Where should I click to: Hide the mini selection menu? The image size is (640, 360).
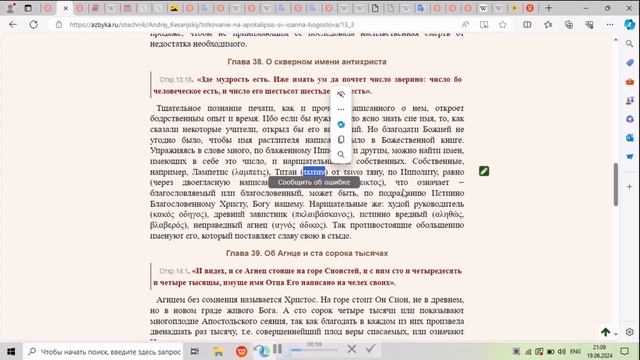pyautogui.click(x=341, y=94)
